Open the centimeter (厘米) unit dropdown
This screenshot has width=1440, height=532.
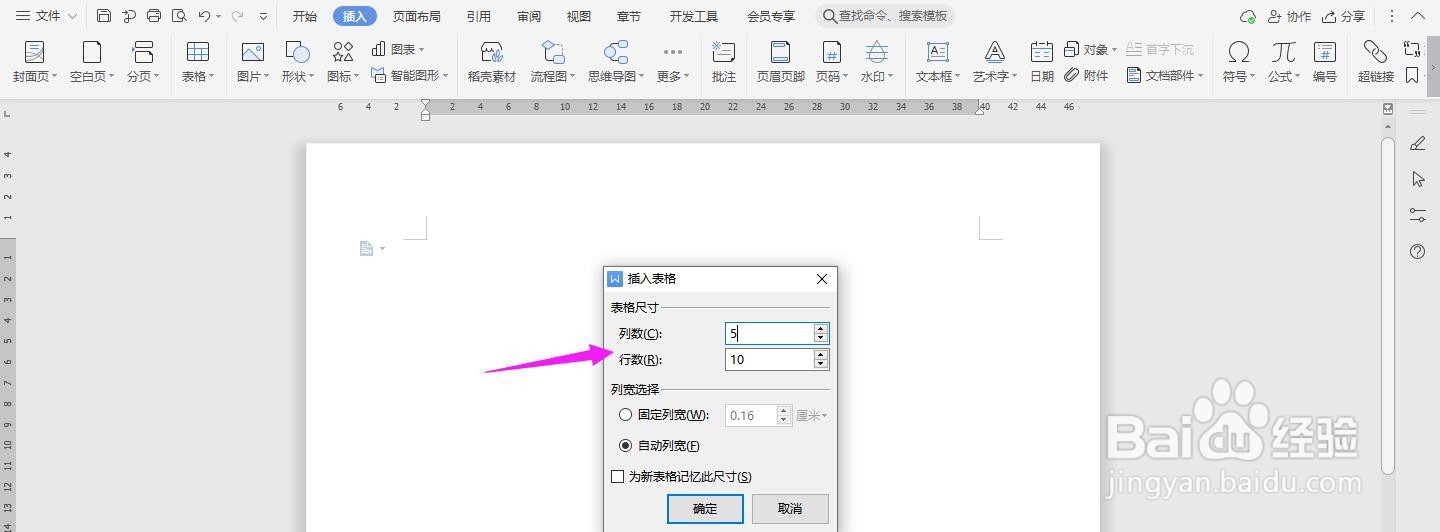[x=812, y=415]
